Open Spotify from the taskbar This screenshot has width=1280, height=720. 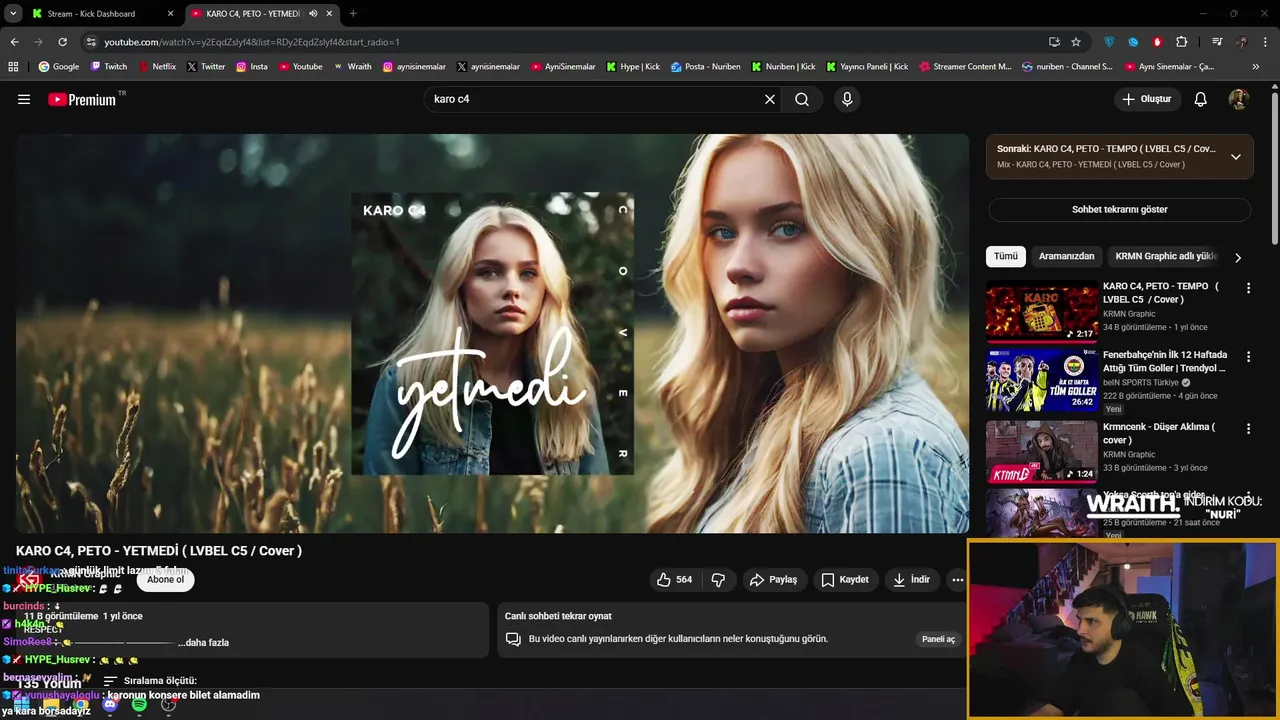[x=139, y=705]
